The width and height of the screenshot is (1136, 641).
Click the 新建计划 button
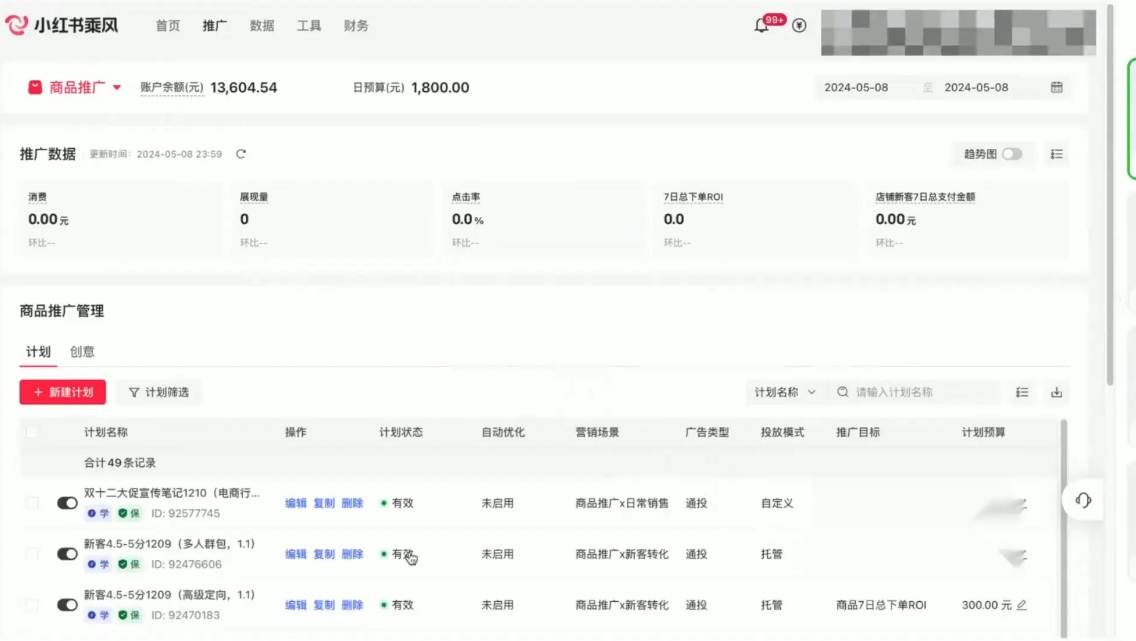click(x=62, y=392)
